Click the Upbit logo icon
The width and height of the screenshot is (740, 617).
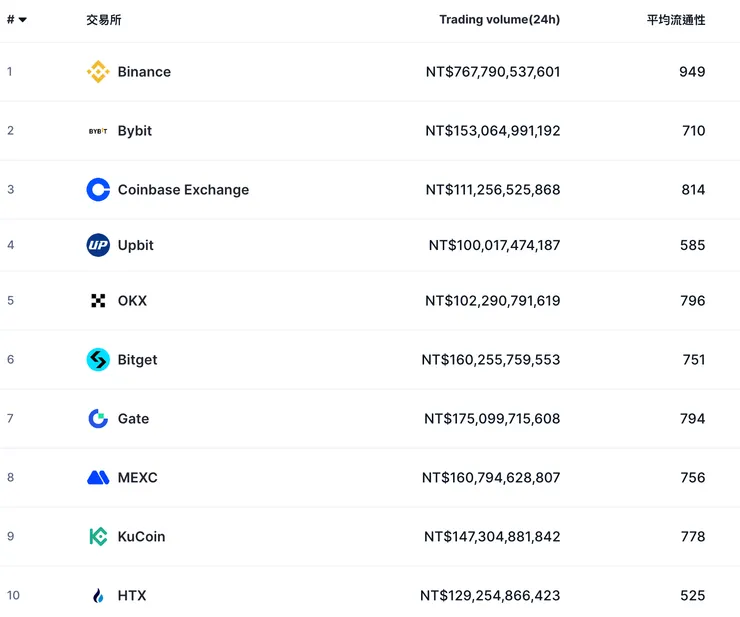[x=98, y=245]
